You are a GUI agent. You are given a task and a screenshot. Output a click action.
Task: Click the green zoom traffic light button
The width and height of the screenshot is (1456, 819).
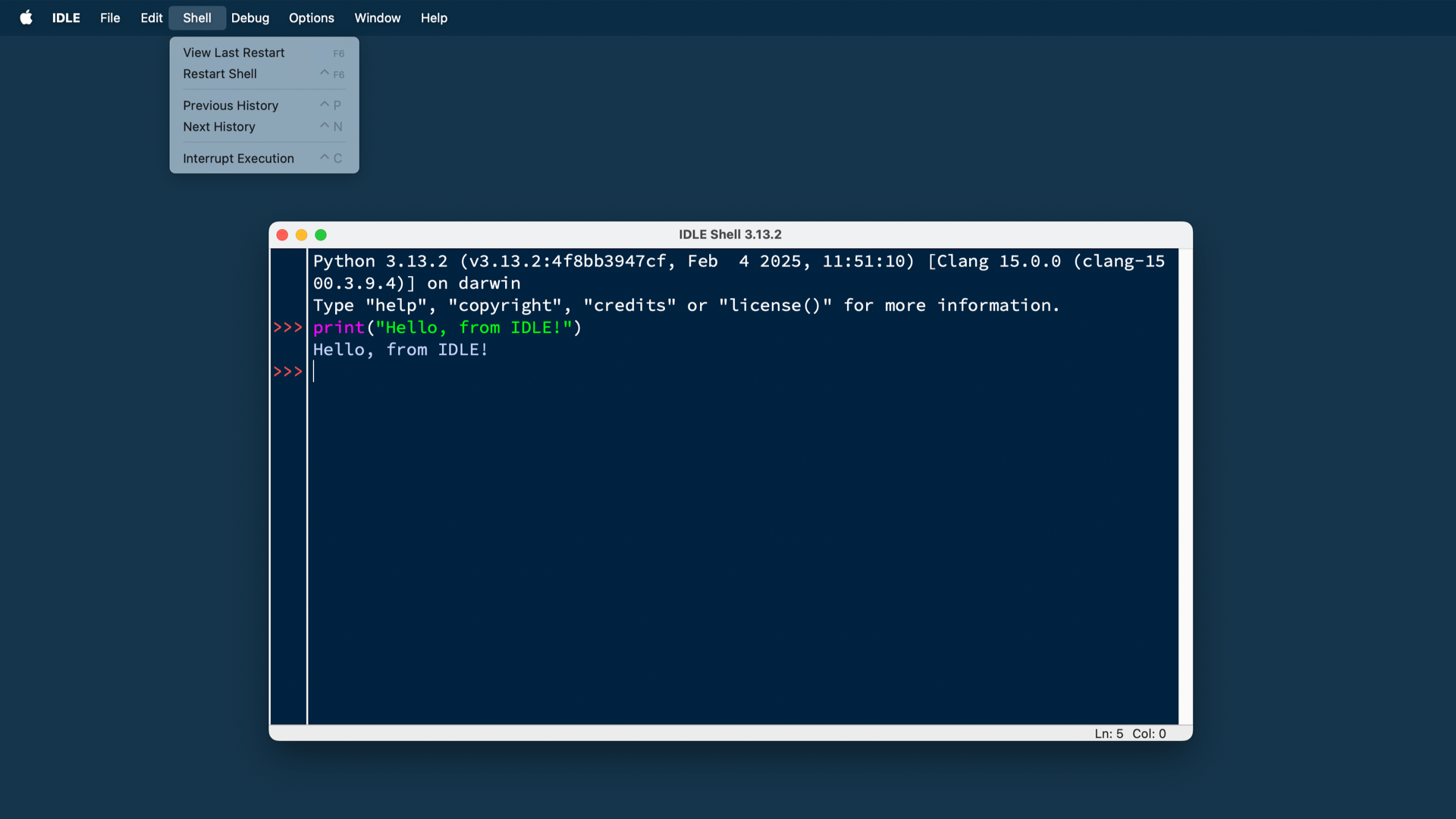tap(321, 235)
